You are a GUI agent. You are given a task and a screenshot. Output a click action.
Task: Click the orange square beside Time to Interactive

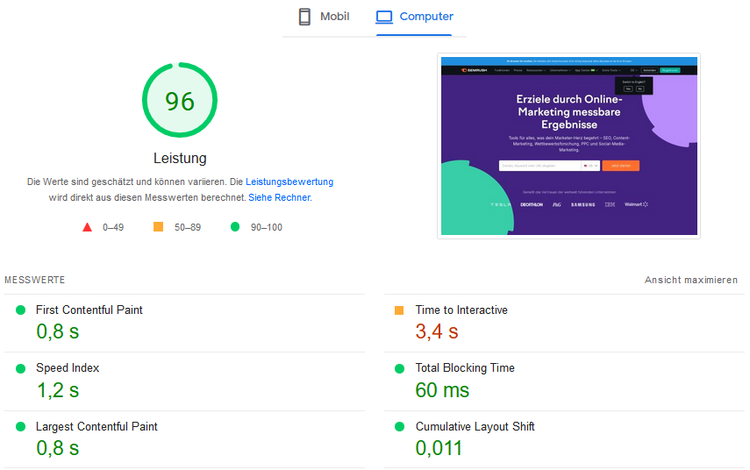point(399,310)
